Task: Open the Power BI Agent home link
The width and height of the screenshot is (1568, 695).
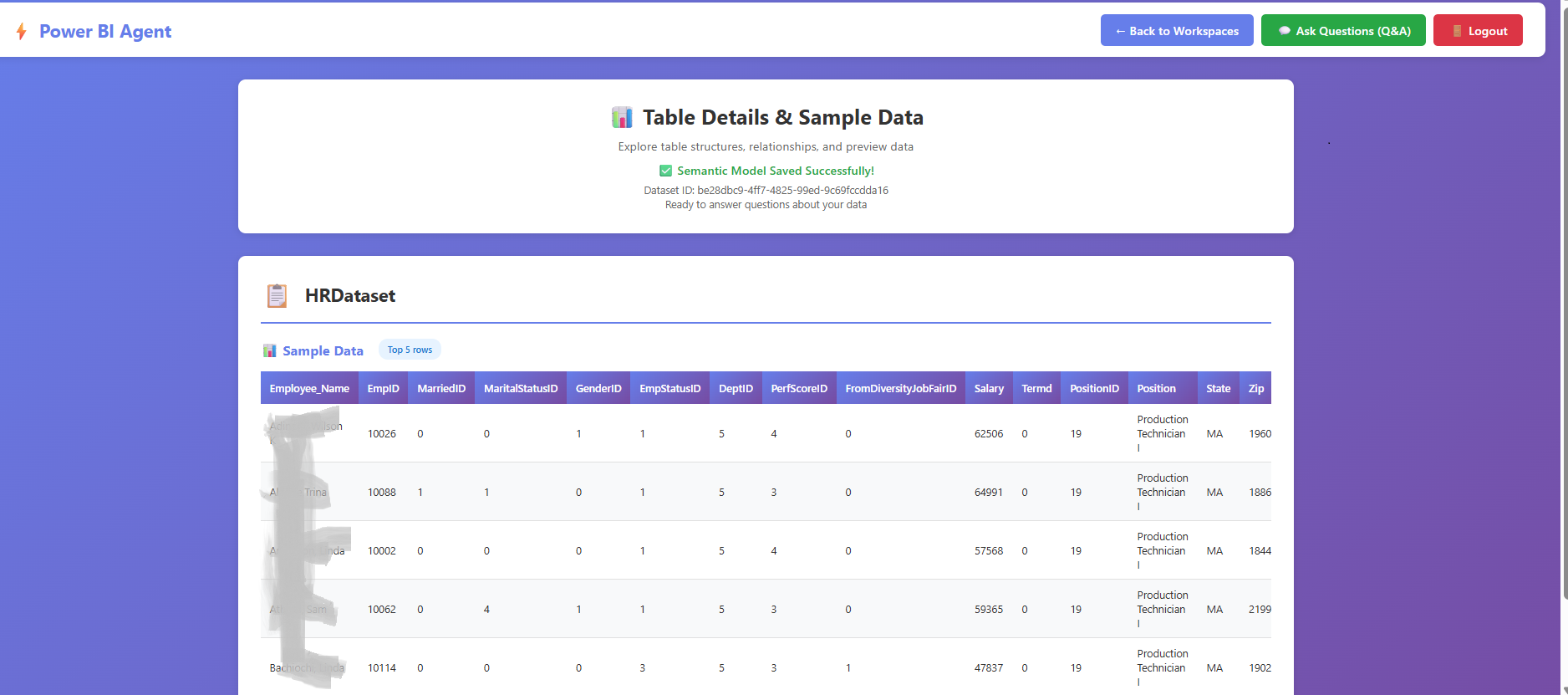Action: pyautogui.click(x=104, y=32)
